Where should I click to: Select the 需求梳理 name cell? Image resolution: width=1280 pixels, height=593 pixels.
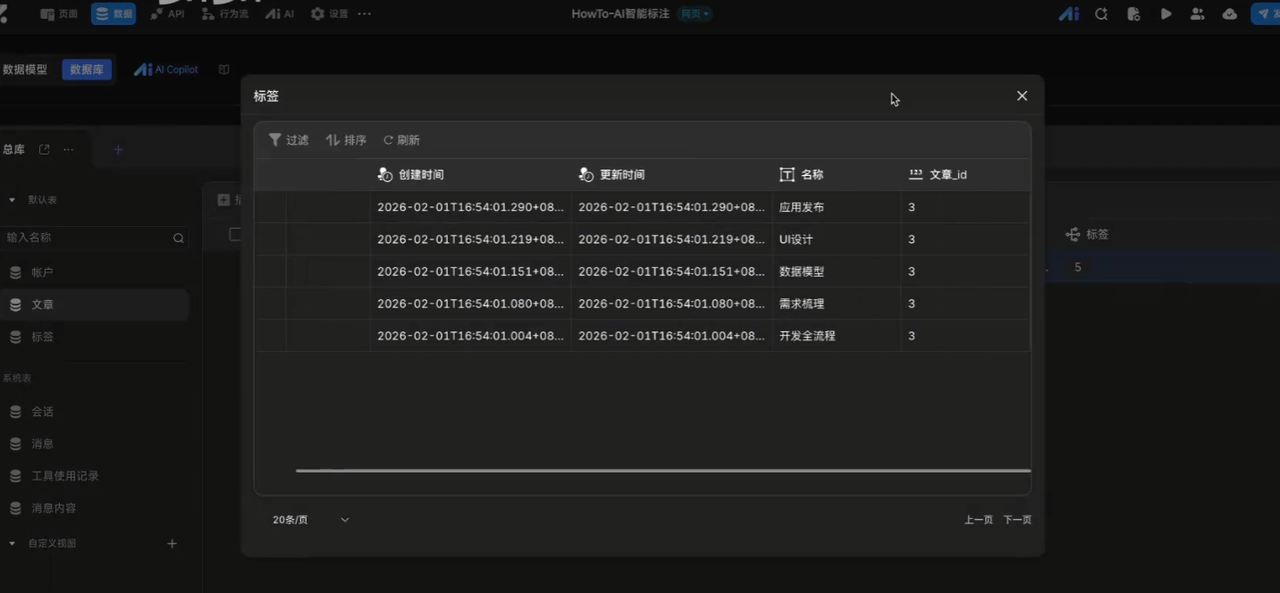point(836,303)
